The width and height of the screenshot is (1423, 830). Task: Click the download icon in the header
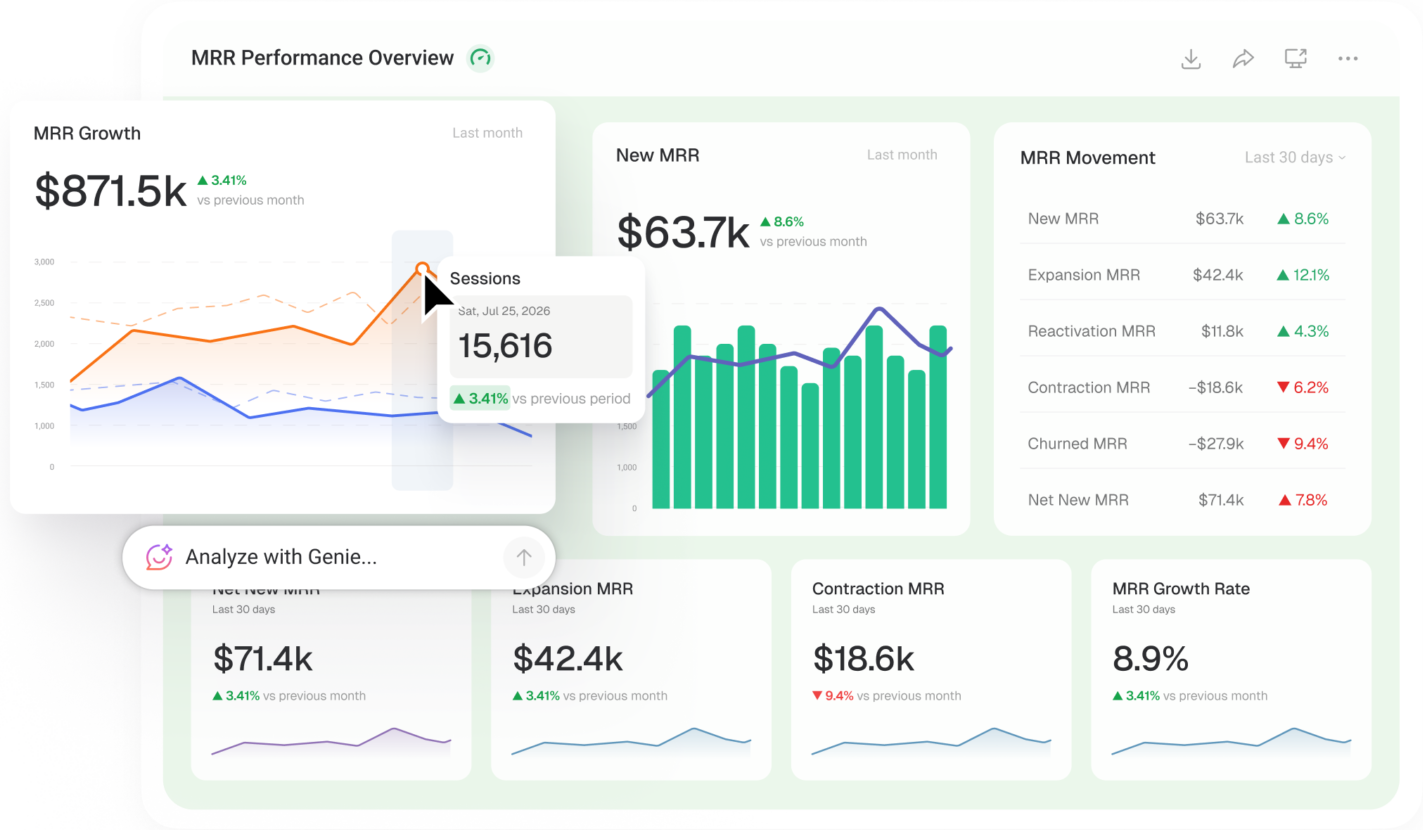1190,59
